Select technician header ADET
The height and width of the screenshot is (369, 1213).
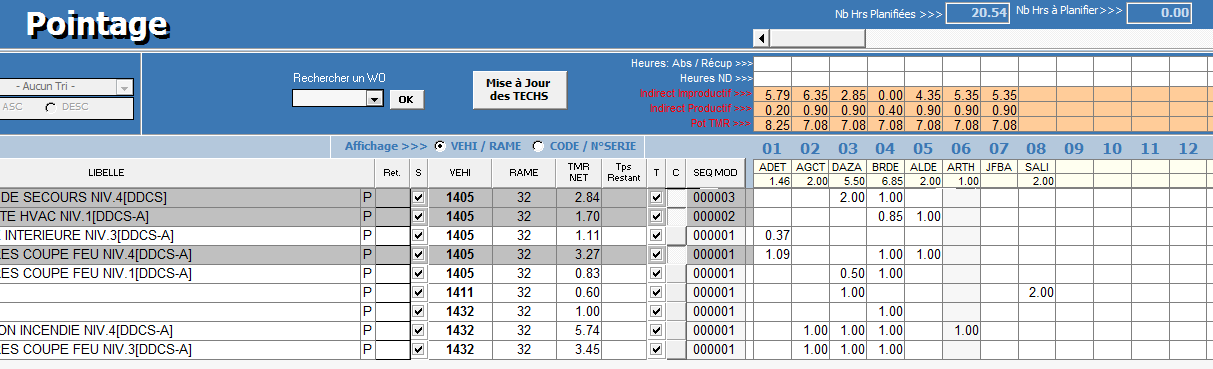772,167
